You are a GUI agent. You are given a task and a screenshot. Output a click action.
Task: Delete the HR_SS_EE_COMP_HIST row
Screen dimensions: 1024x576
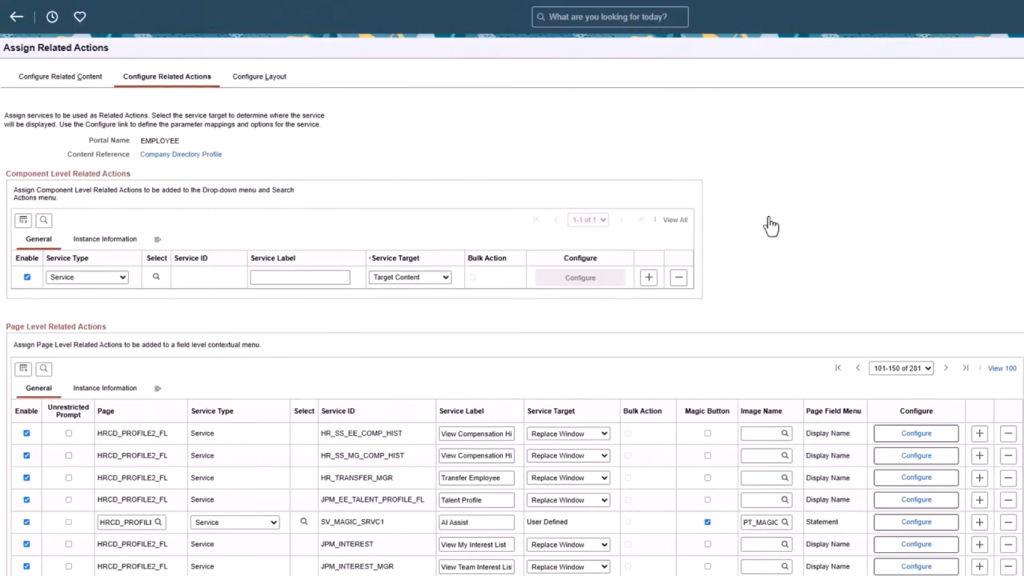point(1008,434)
